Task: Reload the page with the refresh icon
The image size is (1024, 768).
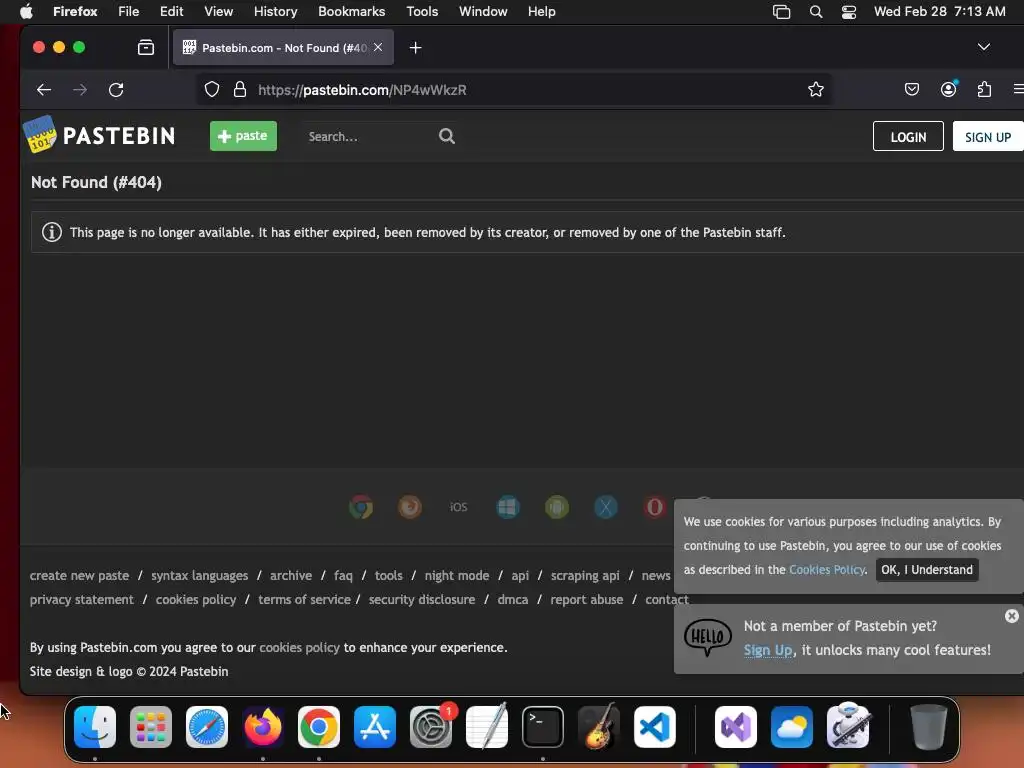Action: click(116, 89)
